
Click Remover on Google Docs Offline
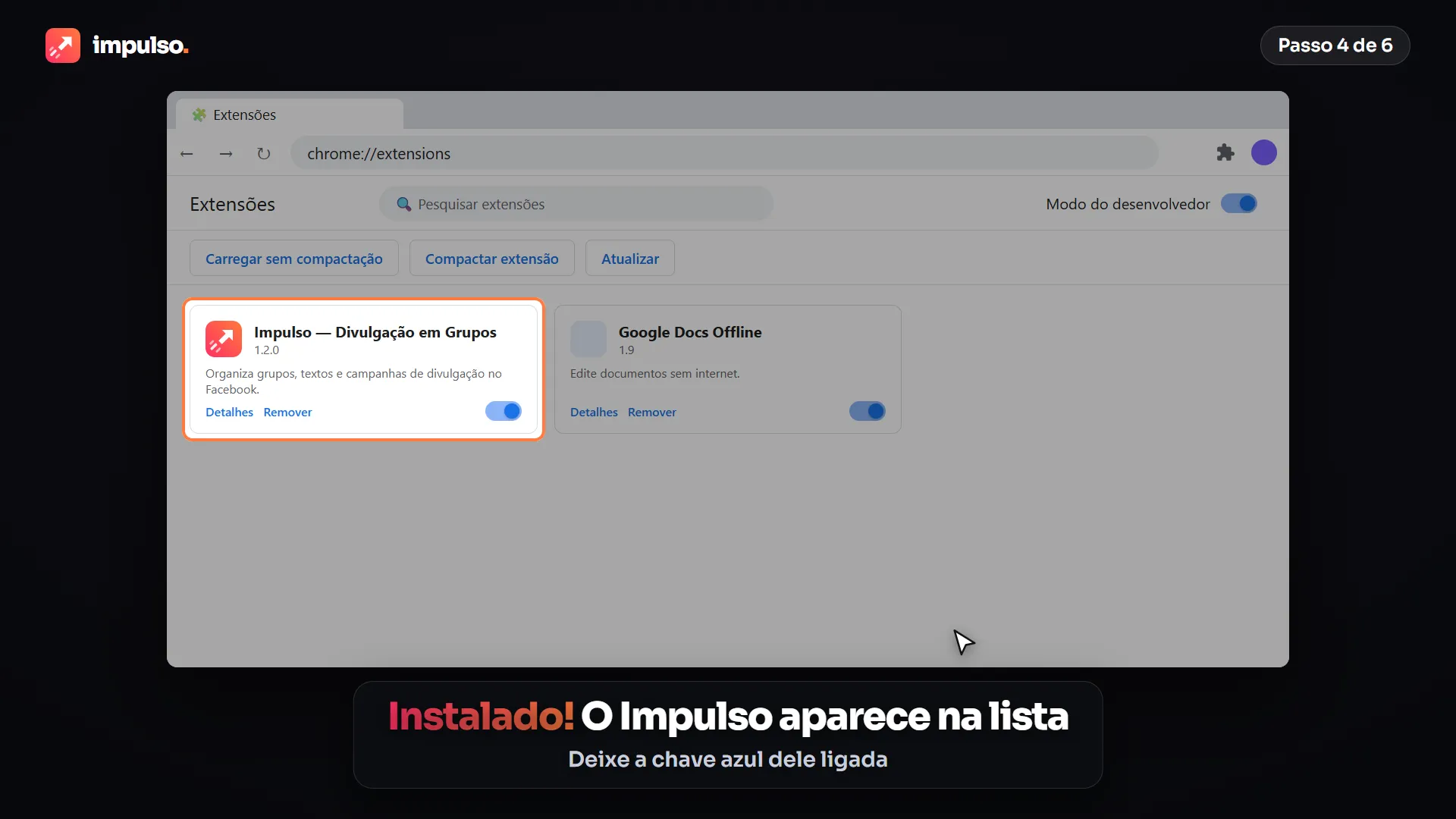(x=652, y=412)
